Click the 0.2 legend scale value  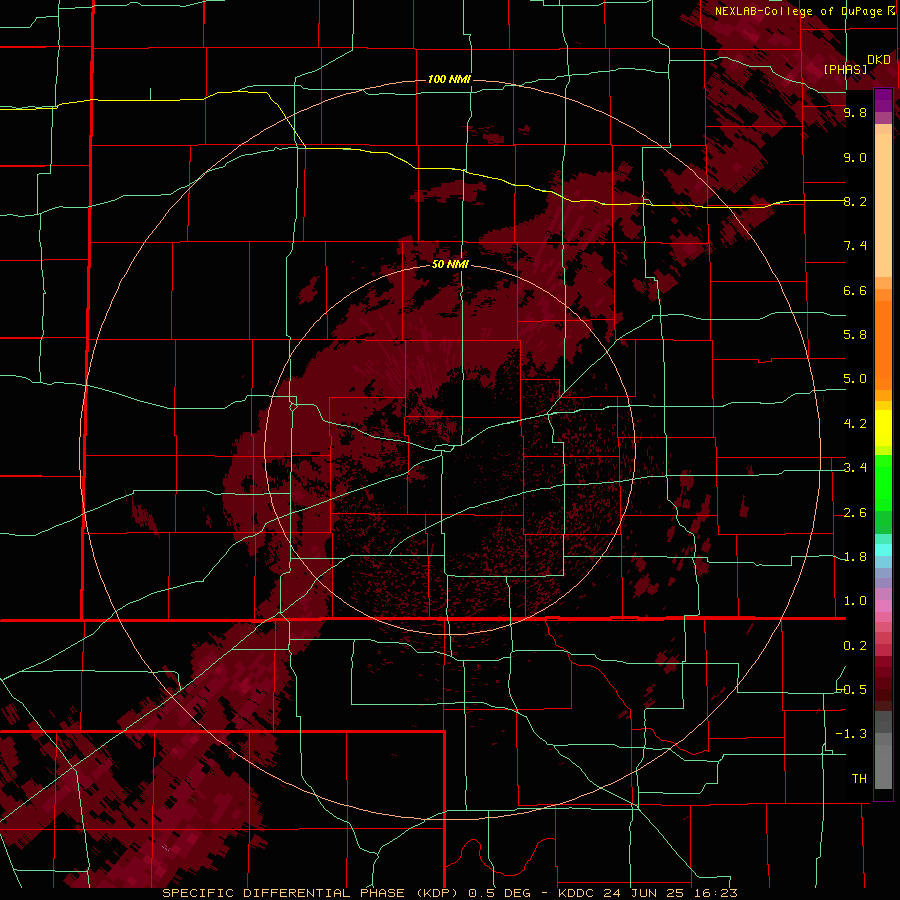(855, 646)
